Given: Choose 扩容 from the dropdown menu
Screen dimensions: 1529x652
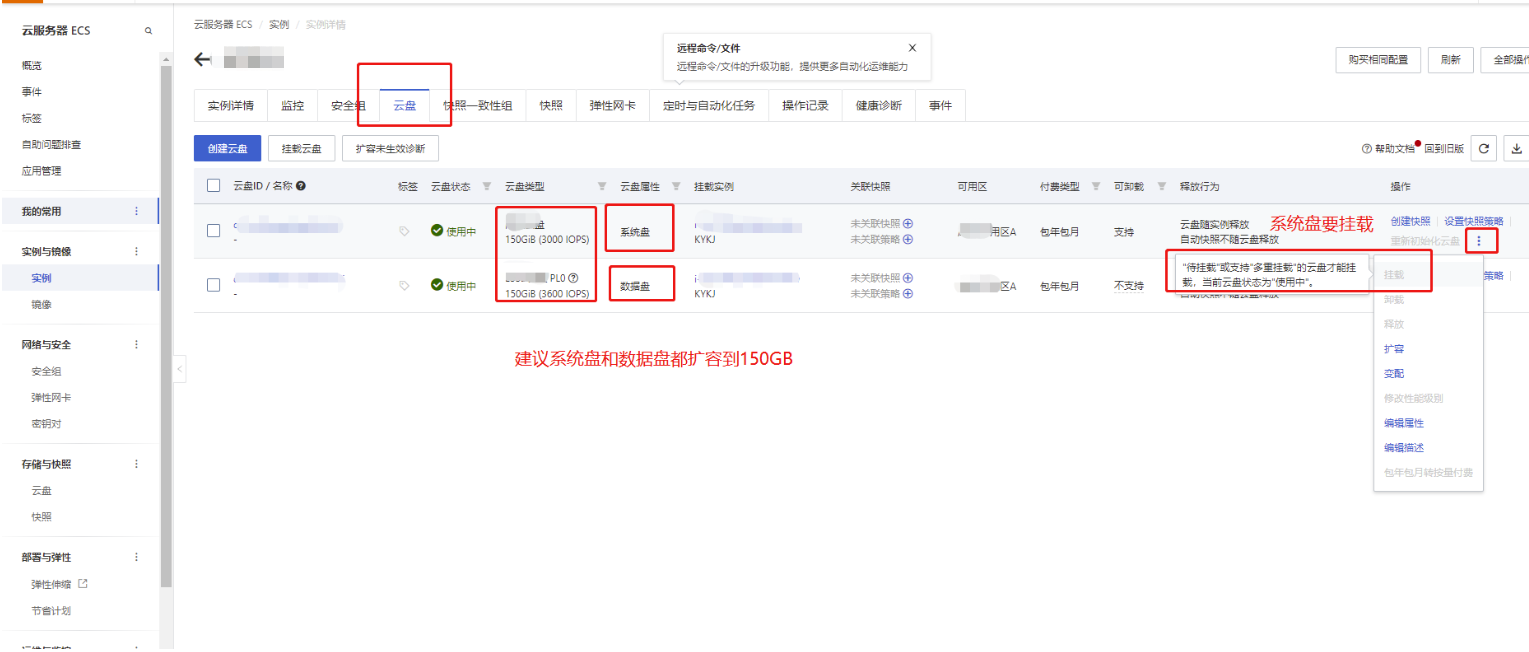Looking at the screenshot, I should point(1393,349).
